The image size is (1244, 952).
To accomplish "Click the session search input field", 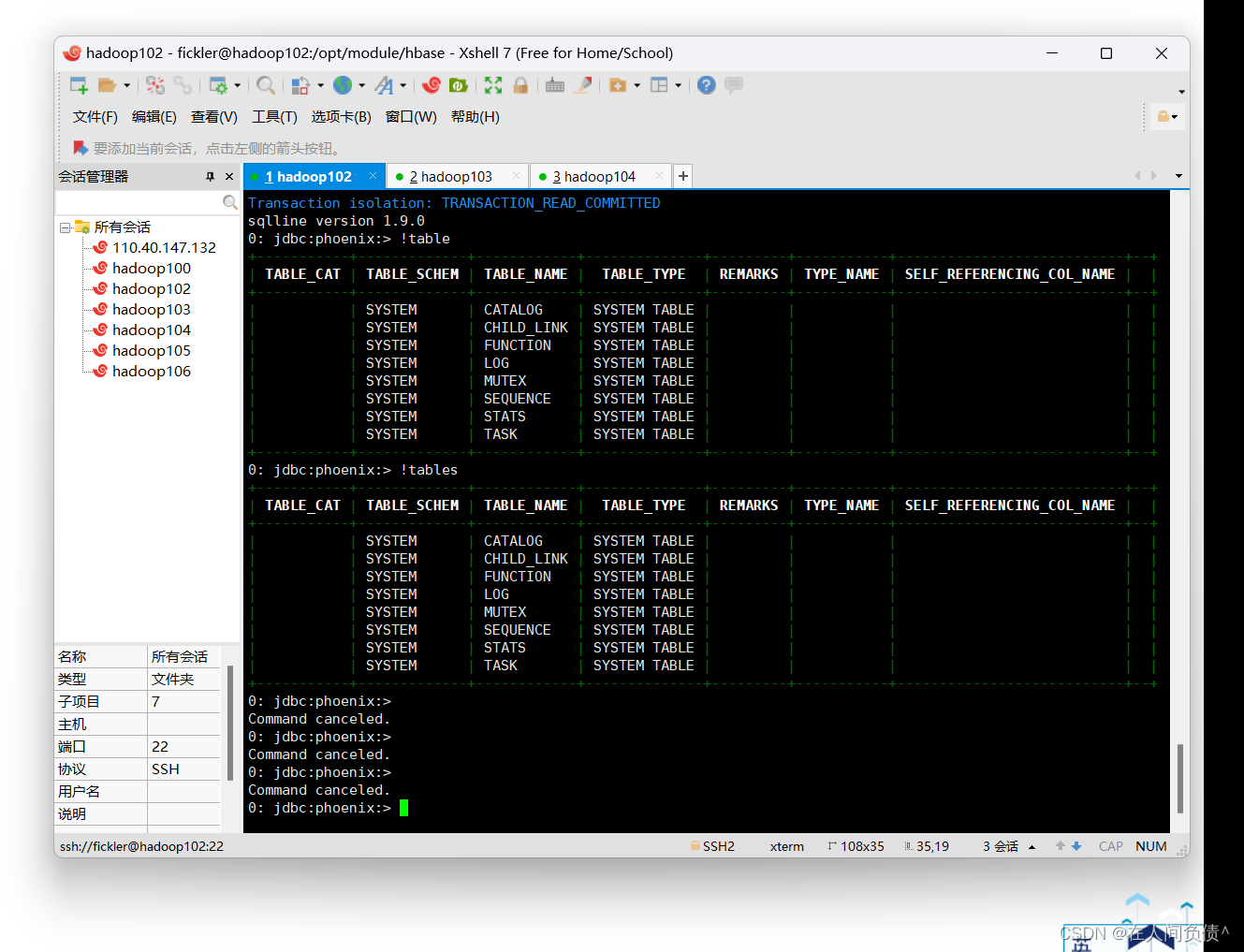I will pos(140,201).
